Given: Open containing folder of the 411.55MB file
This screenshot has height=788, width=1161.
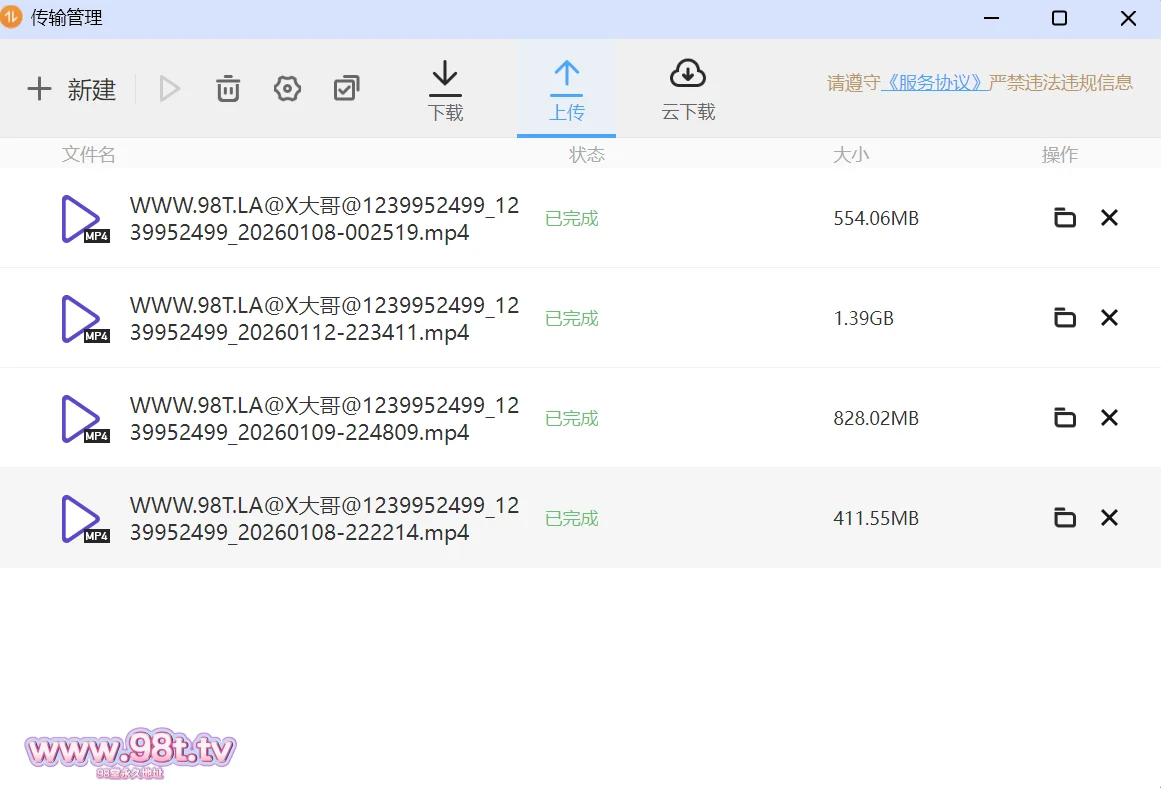Looking at the screenshot, I should [x=1065, y=518].
